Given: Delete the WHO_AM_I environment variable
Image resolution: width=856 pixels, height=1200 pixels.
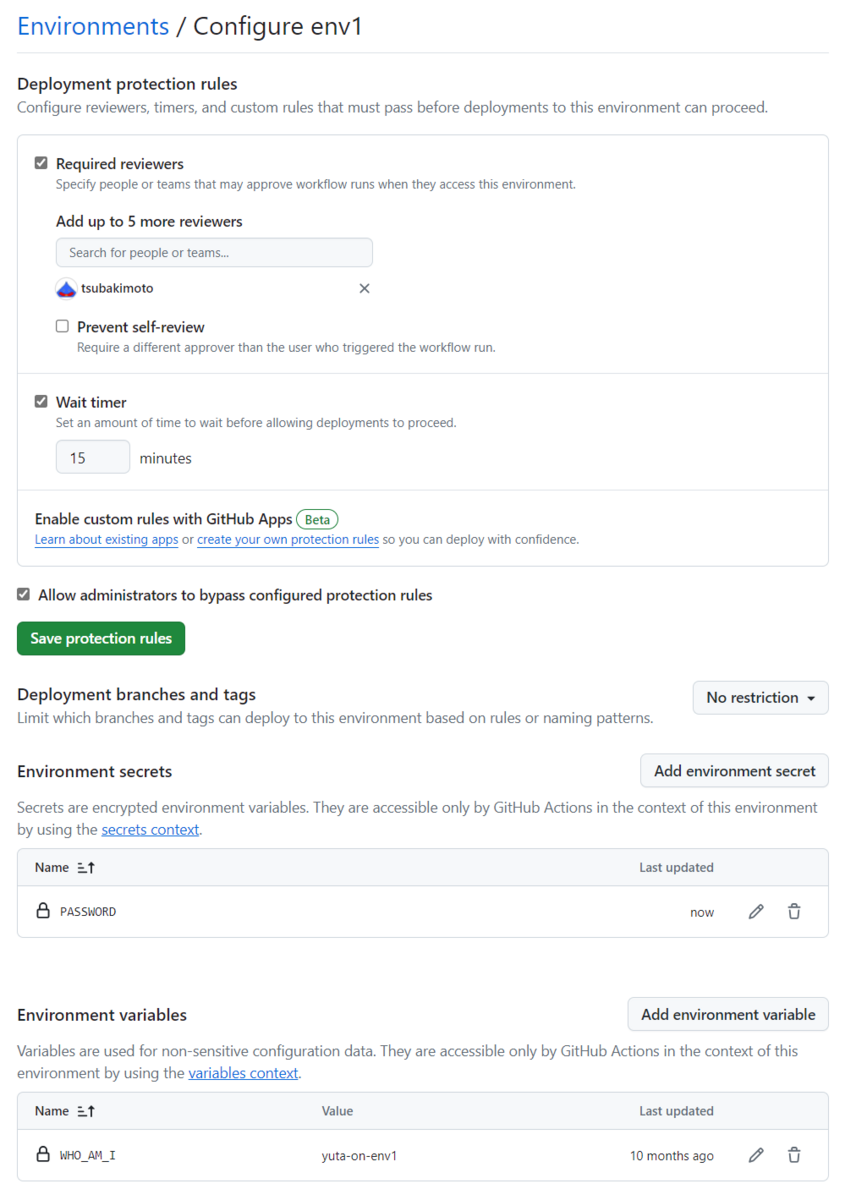Looking at the screenshot, I should [x=793, y=1154].
